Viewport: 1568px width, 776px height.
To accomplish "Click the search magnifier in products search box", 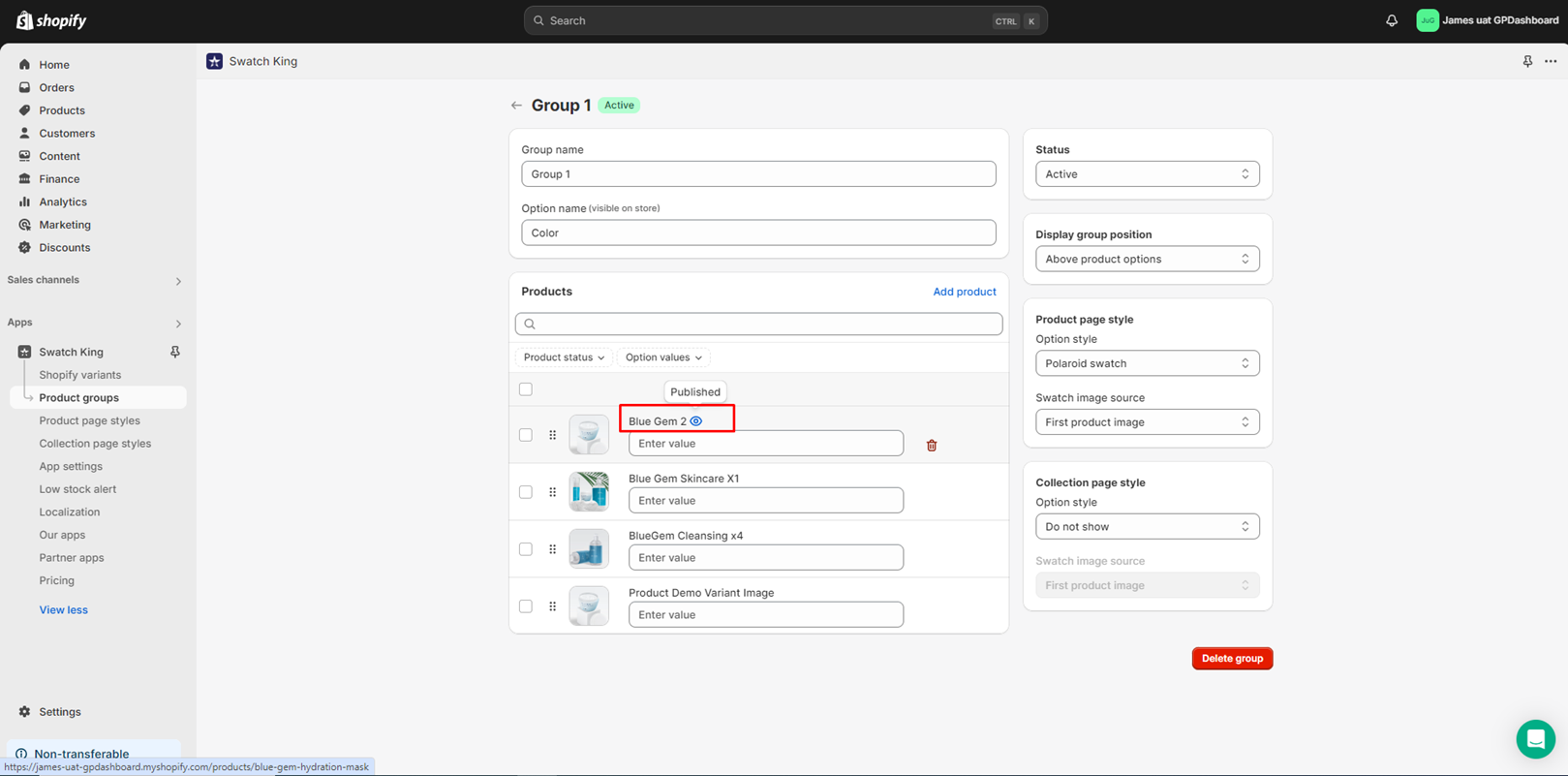I will click(x=530, y=325).
